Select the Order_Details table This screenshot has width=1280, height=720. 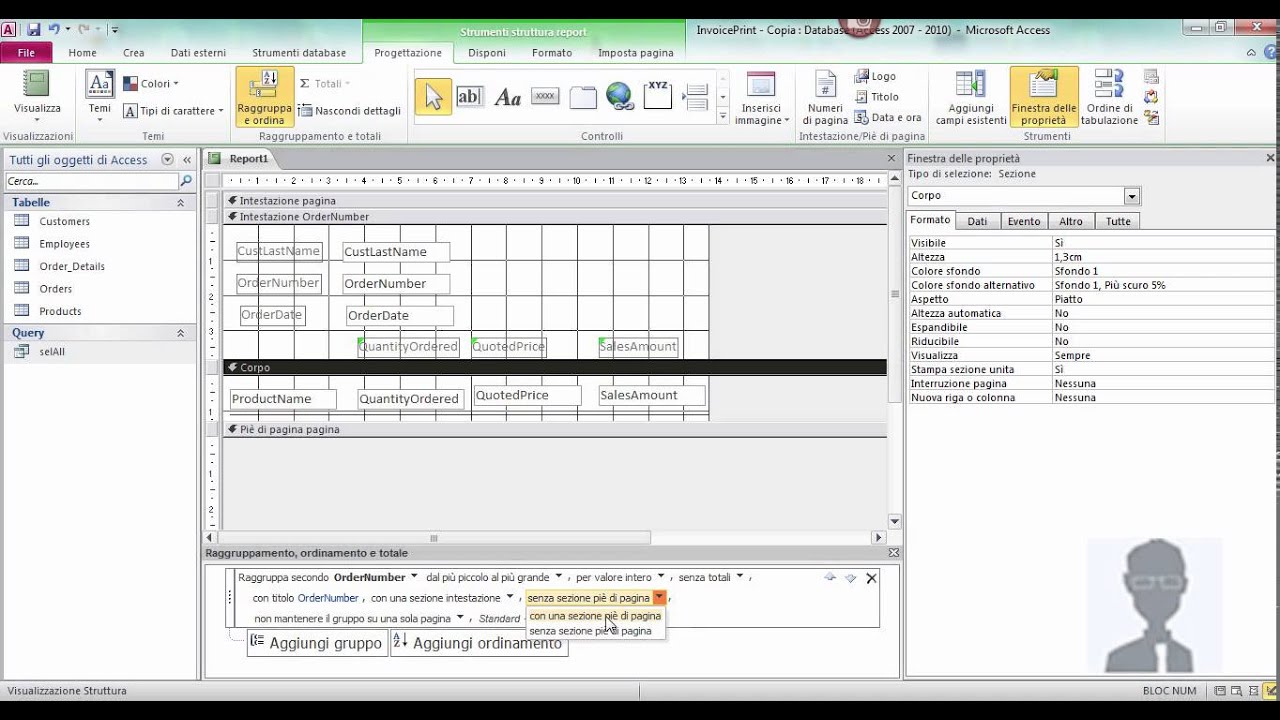pos(71,266)
